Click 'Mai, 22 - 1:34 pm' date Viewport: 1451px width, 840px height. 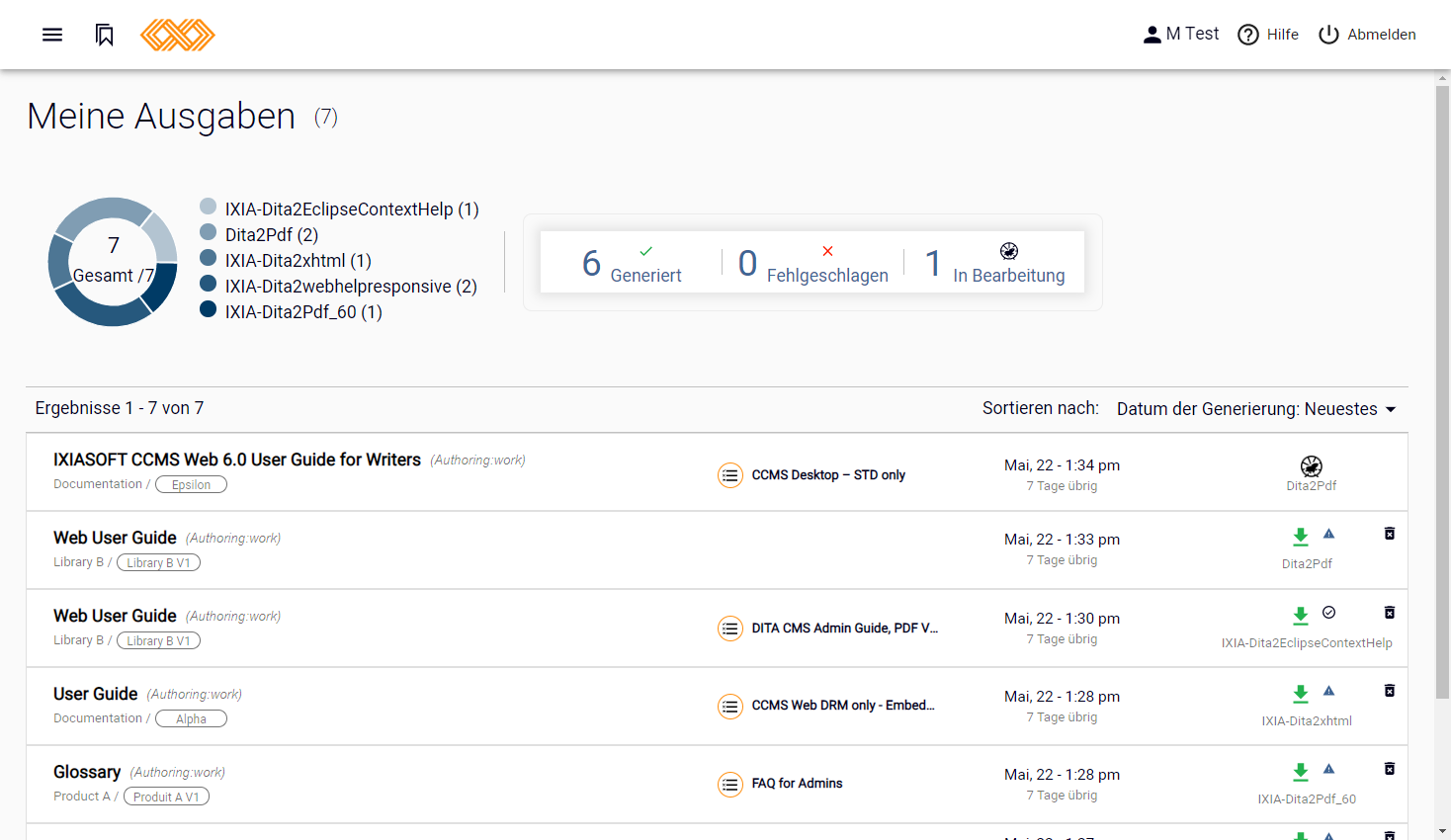click(1062, 465)
